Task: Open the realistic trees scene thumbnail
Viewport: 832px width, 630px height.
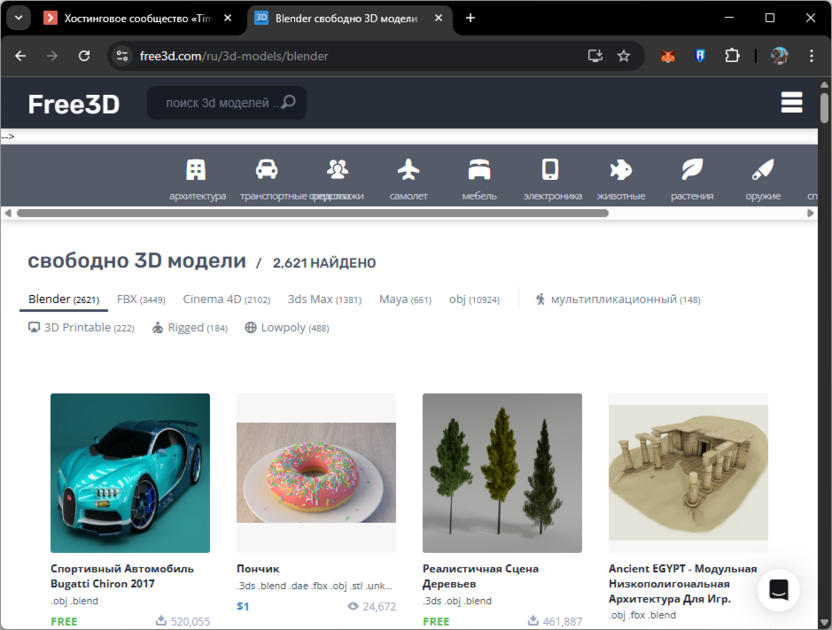Action: click(502, 473)
